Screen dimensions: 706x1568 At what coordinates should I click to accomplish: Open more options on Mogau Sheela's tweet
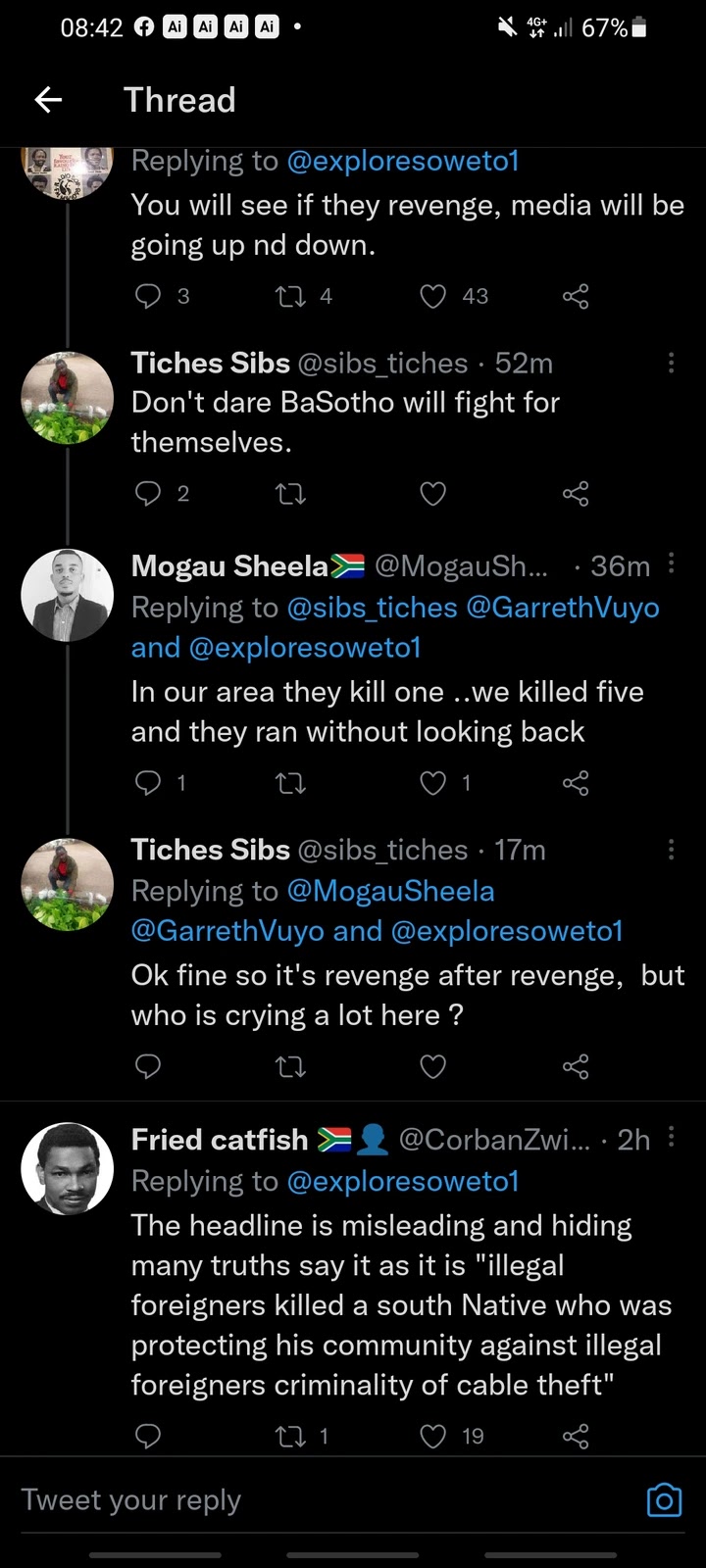click(671, 563)
